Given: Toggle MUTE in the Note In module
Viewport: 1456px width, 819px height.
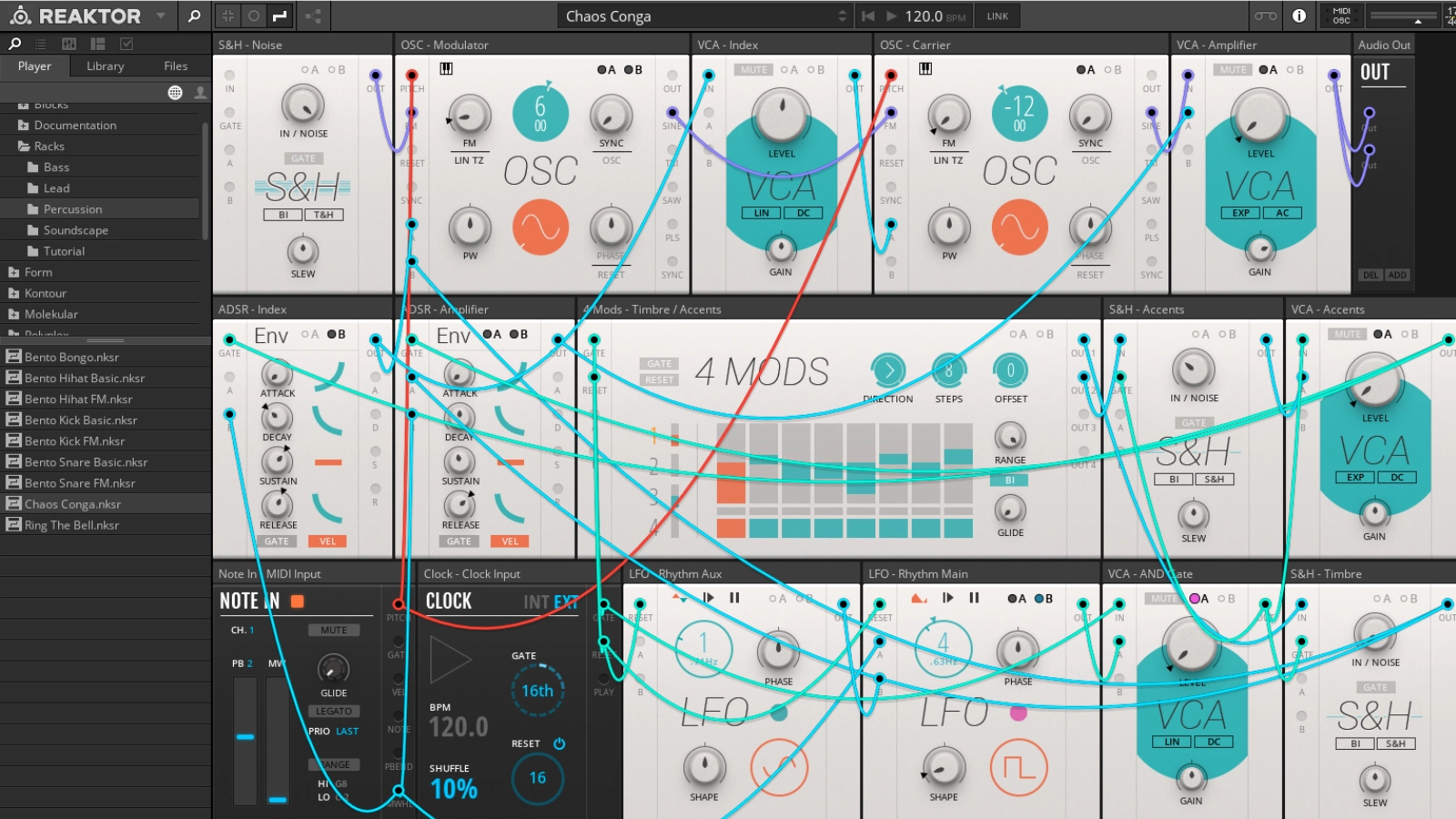Looking at the screenshot, I should (x=333, y=630).
